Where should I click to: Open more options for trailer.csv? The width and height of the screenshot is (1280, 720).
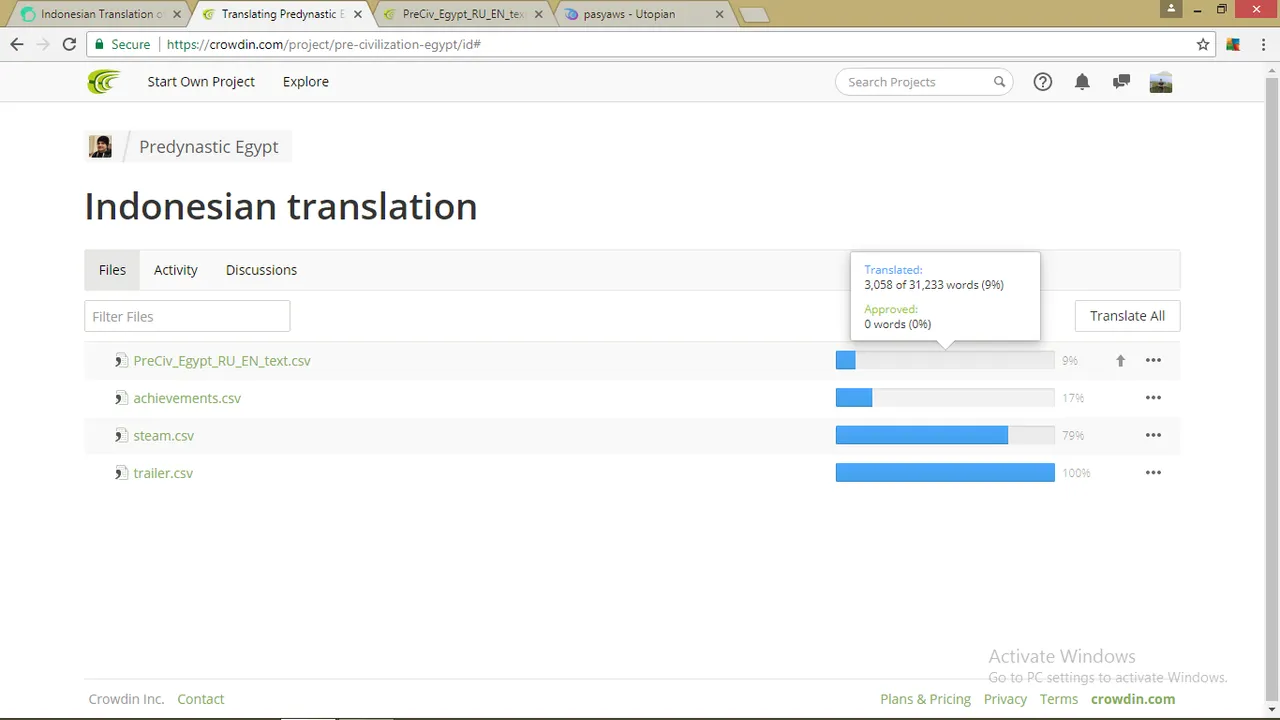click(x=1153, y=473)
